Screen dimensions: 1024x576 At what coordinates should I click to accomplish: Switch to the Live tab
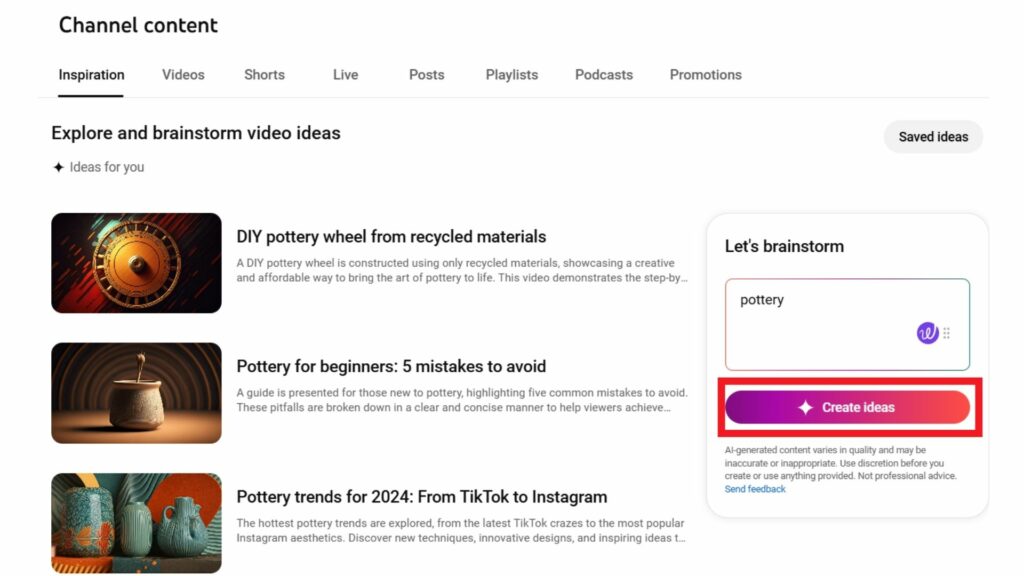344,75
